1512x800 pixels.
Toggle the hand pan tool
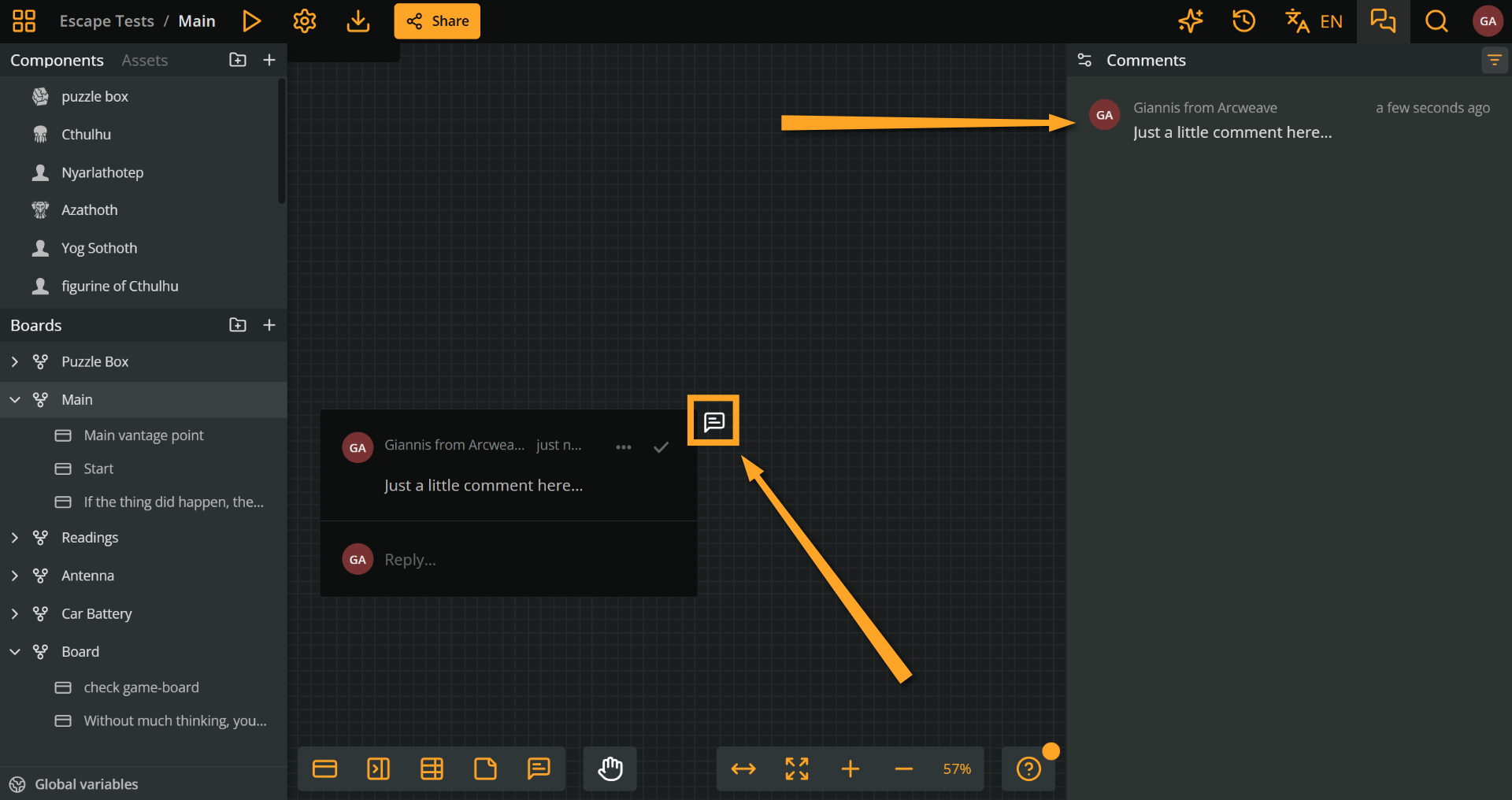click(x=610, y=769)
